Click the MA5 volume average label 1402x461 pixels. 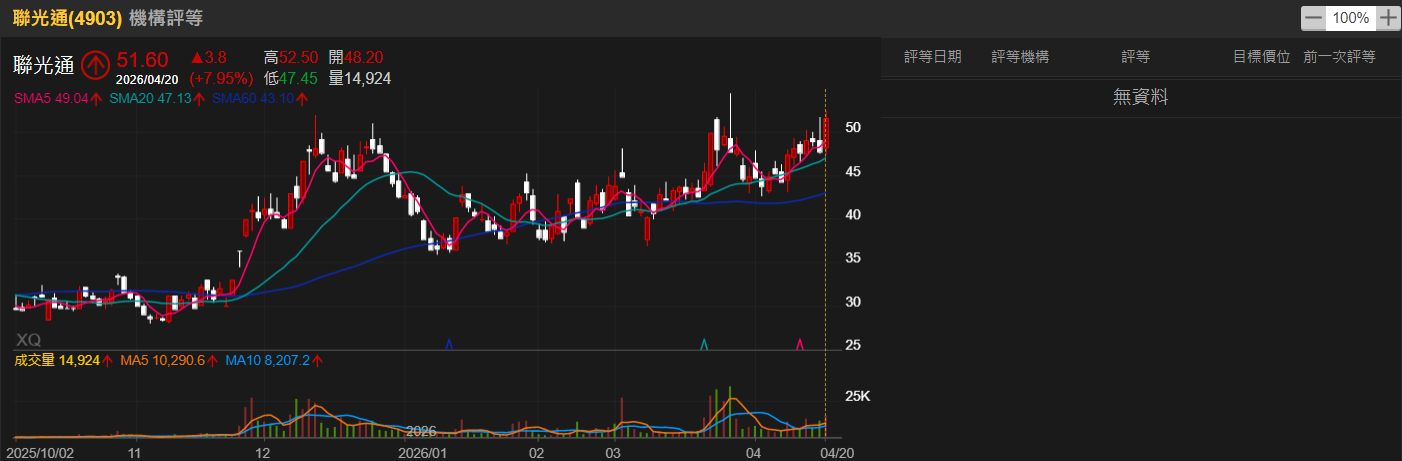click(161, 360)
